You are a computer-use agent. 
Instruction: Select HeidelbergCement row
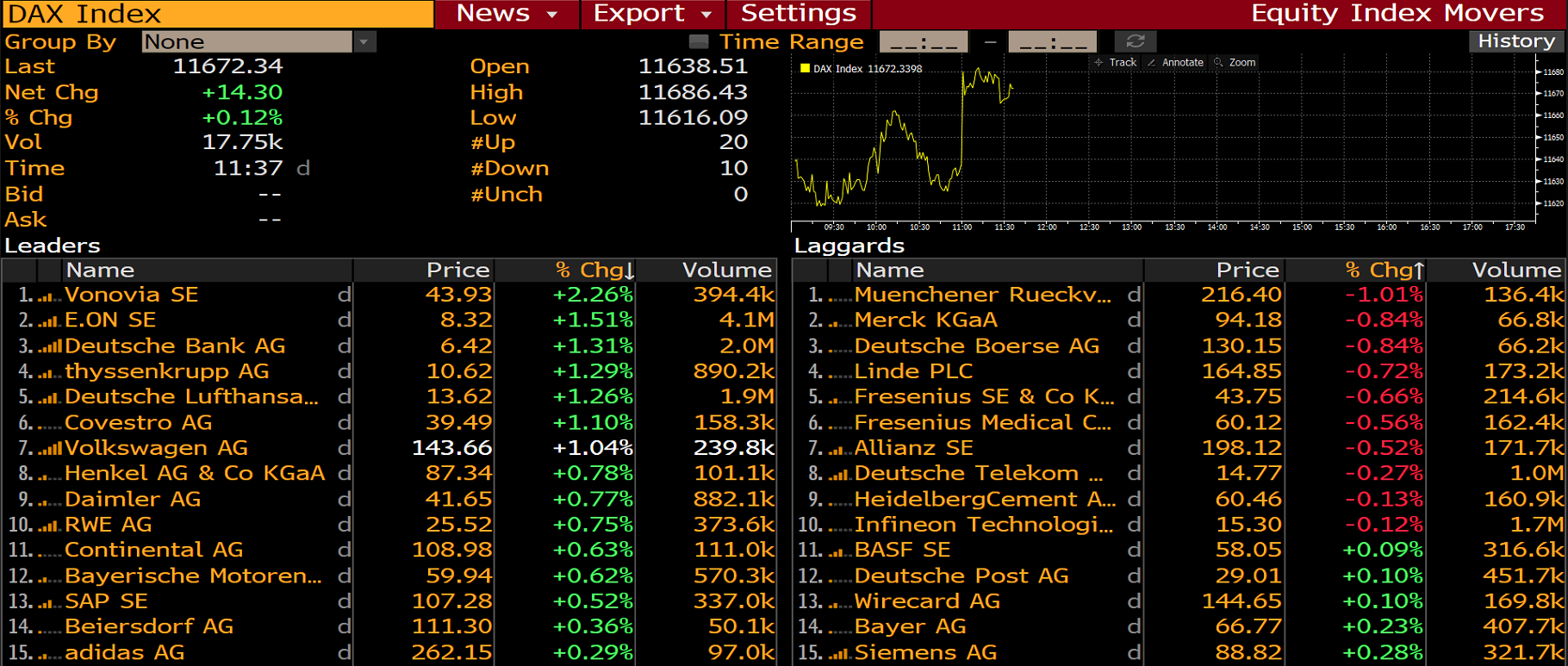[1179, 501]
